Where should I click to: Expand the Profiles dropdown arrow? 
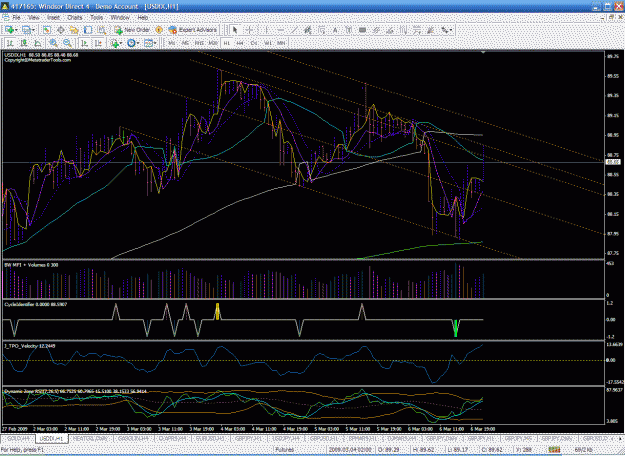point(33,30)
